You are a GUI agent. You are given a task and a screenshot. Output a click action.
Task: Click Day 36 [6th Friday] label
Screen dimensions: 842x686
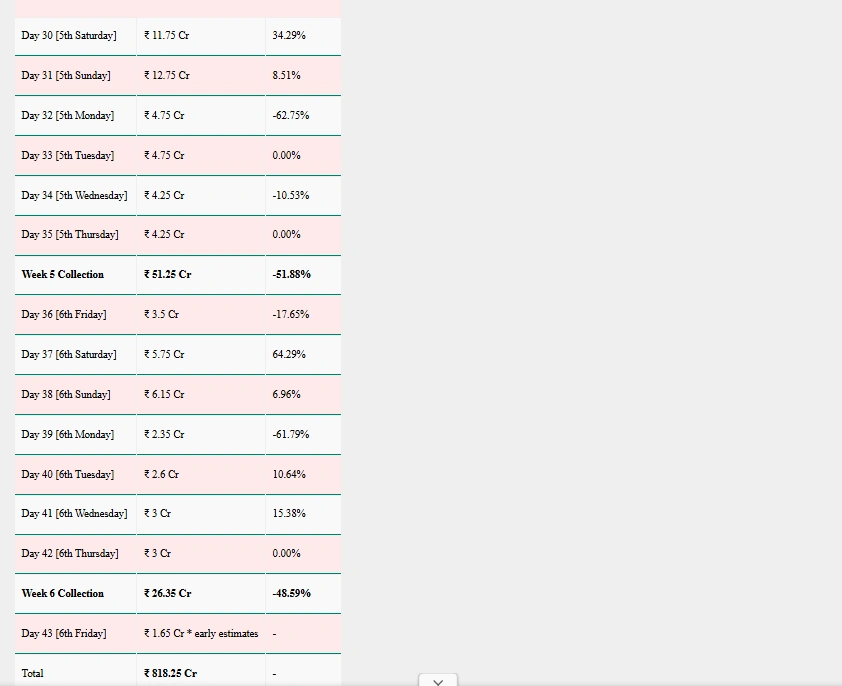click(x=64, y=315)
